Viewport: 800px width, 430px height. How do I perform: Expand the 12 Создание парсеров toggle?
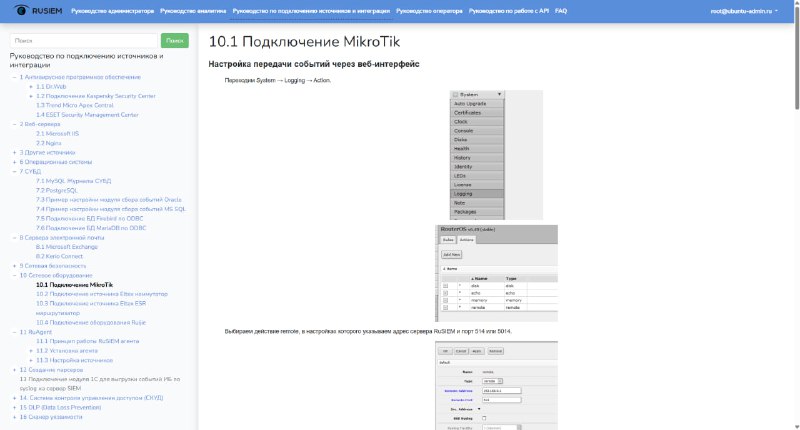point(14,370)
